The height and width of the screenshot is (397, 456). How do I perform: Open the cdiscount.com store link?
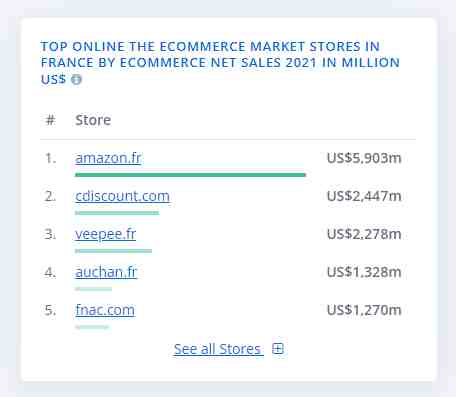click(122, 196)
